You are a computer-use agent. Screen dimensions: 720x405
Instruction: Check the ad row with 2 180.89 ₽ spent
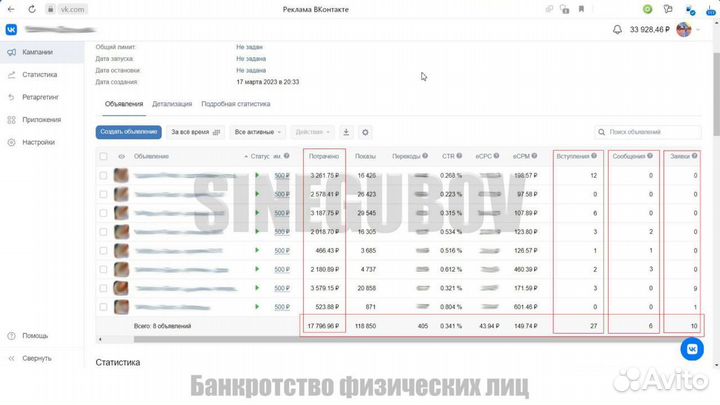(103, 270)
